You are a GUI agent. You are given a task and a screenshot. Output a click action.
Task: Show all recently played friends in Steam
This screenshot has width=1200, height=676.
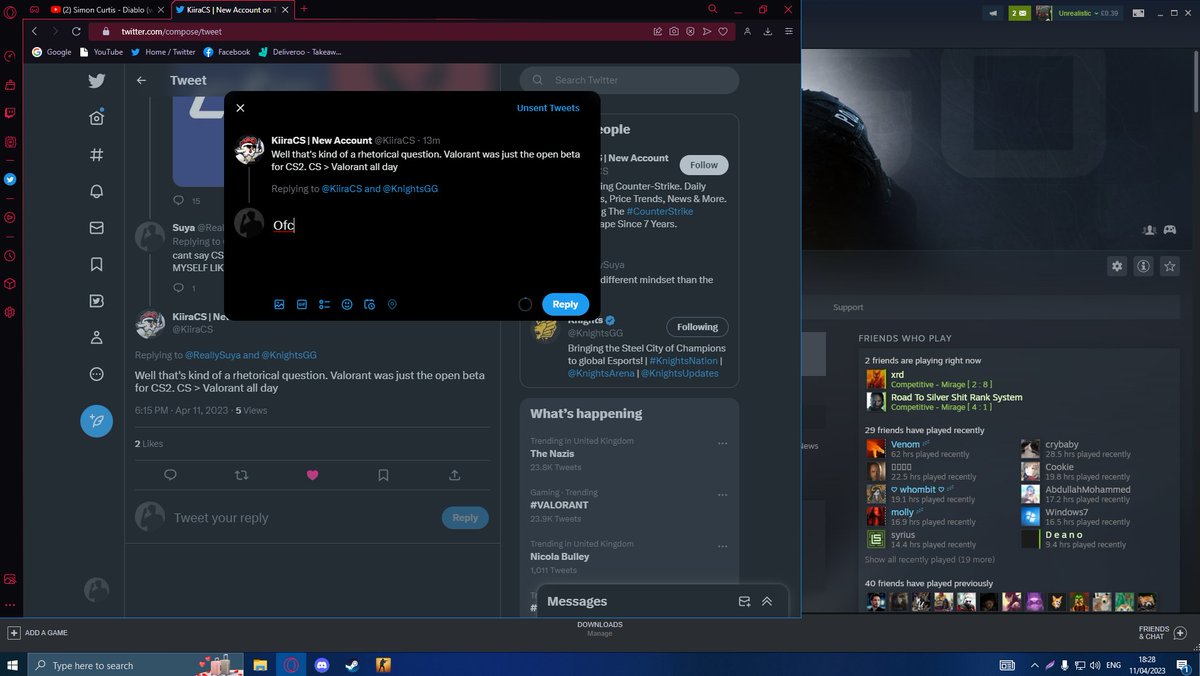tap(930, 560)
